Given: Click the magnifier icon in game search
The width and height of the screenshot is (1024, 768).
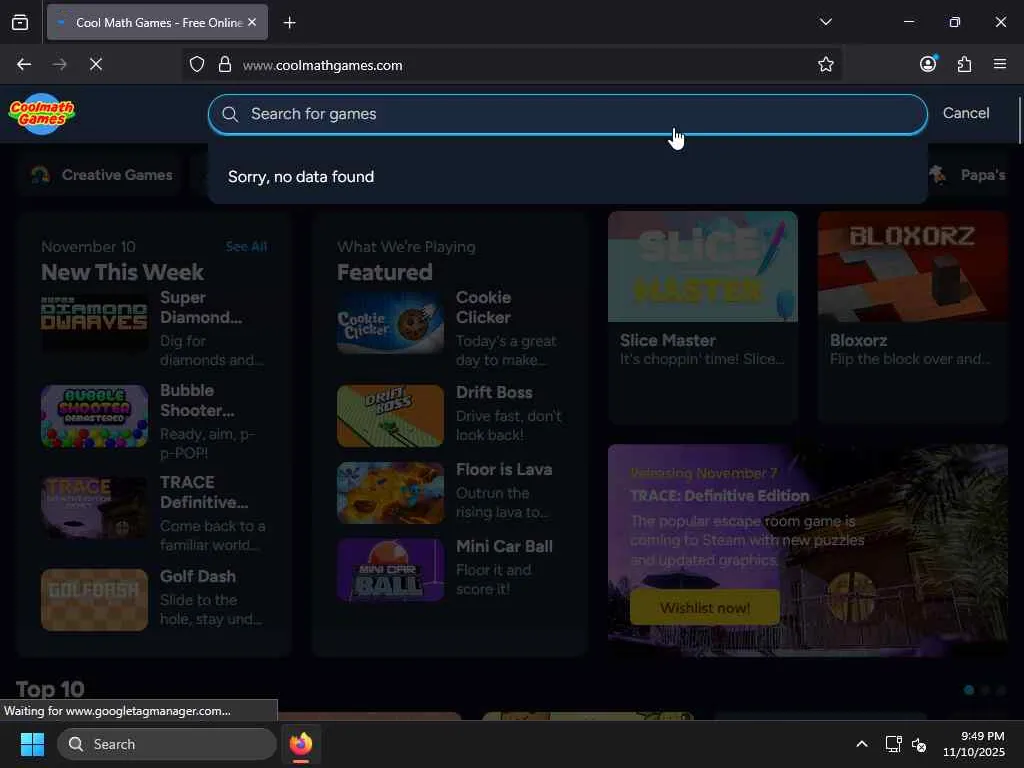Looking at the screenshot, I should 229,114.
